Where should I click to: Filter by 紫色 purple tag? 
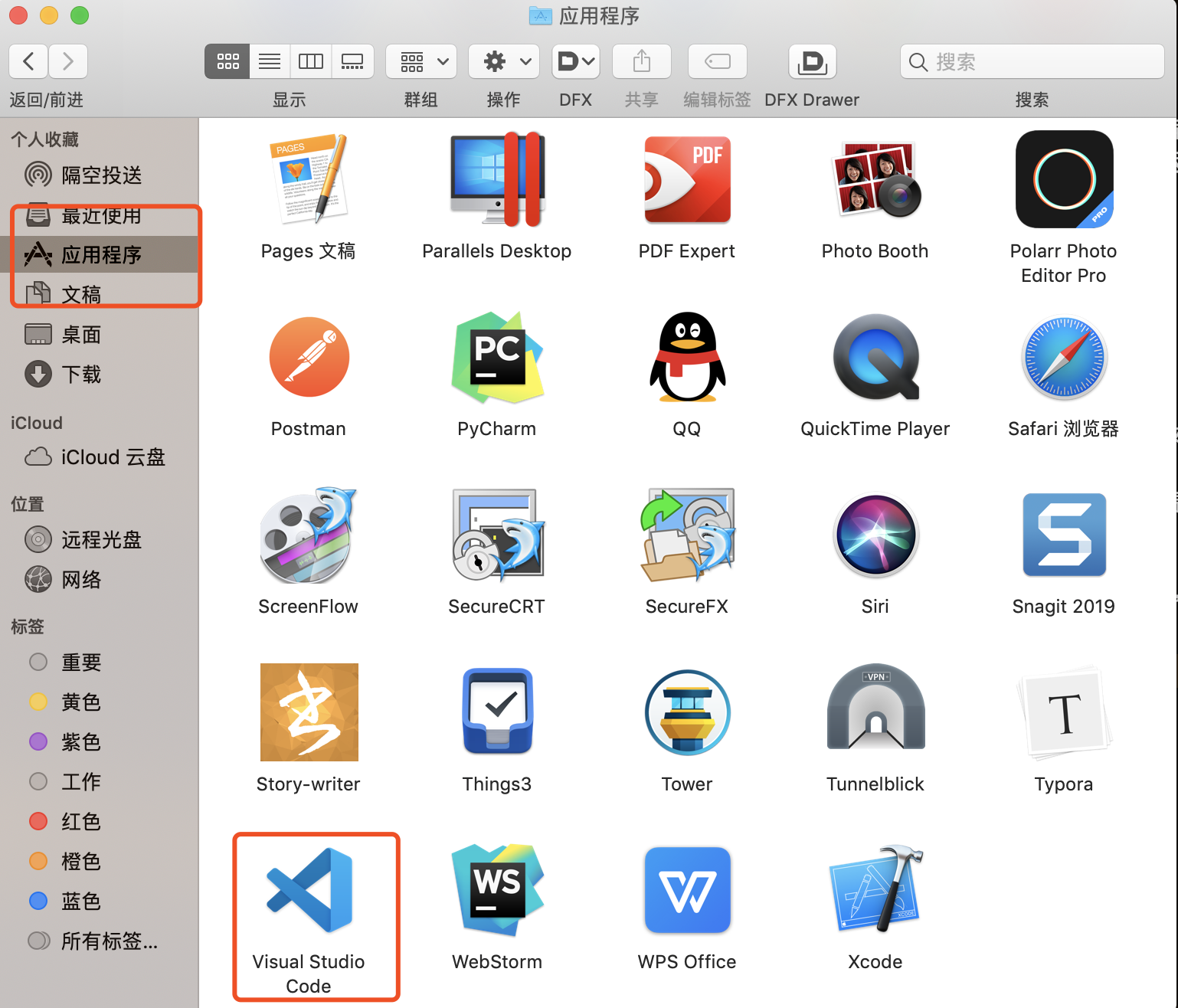click(x=100, y=741)
